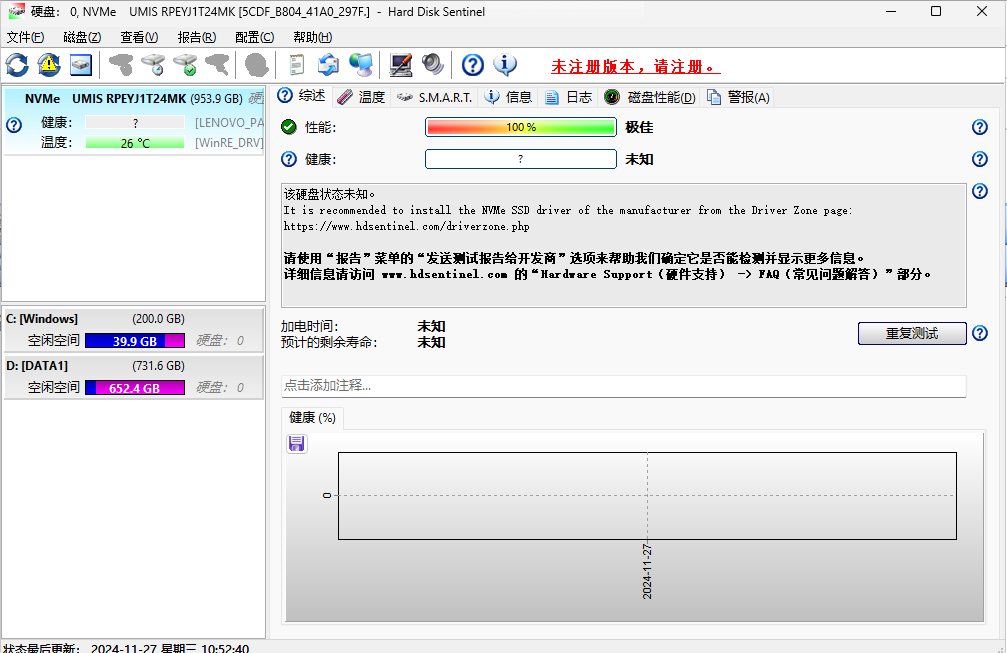Click the 100% performance bar
This screenshot has width=1007, height=653.
tap(520, 127)
